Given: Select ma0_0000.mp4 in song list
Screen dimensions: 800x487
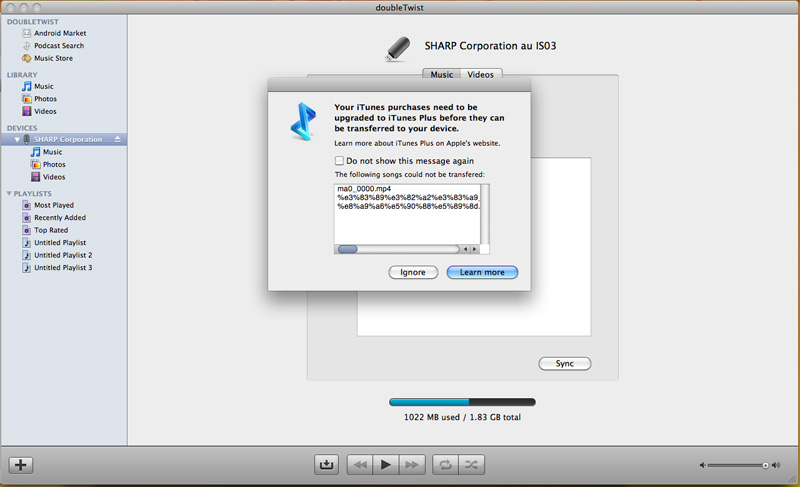Looking at the screenshot, I should [364, 189].
